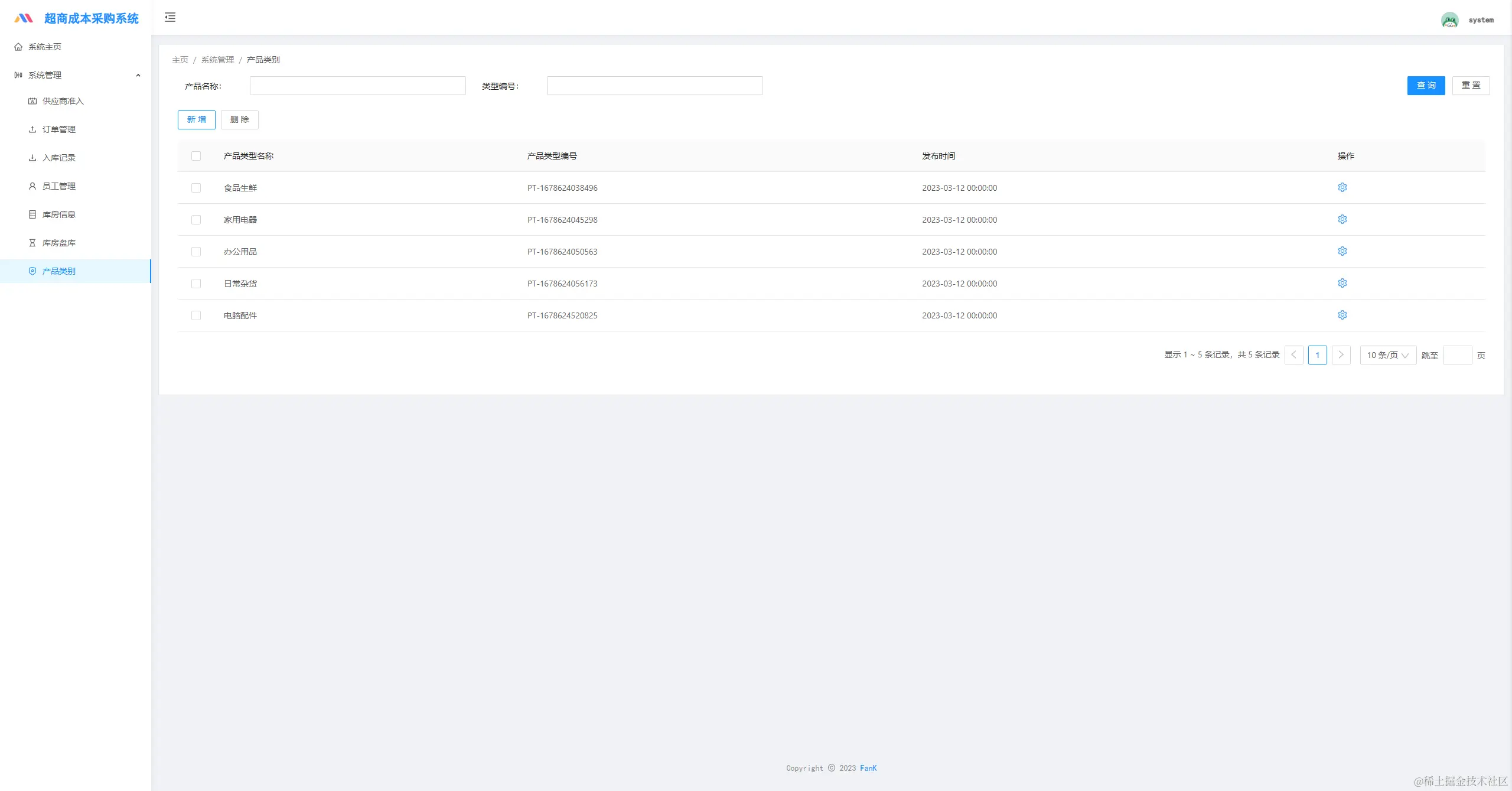This screenshot has height=791, width=1512.
Task: Go to next page using right arrow
Action: (x=1341, y=355)
